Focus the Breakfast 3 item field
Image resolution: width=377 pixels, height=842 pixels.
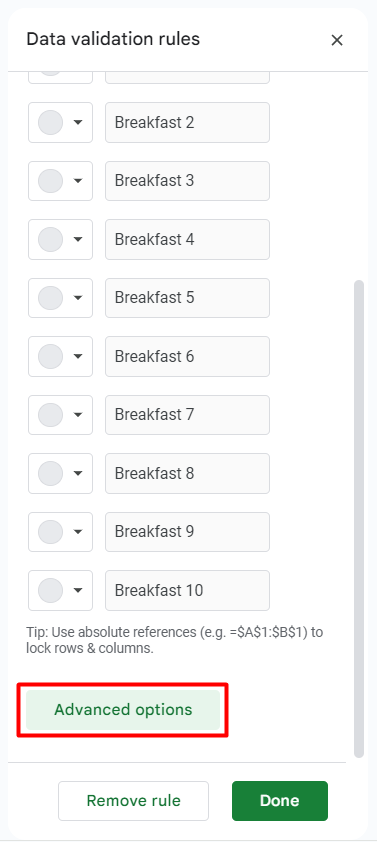187,181
